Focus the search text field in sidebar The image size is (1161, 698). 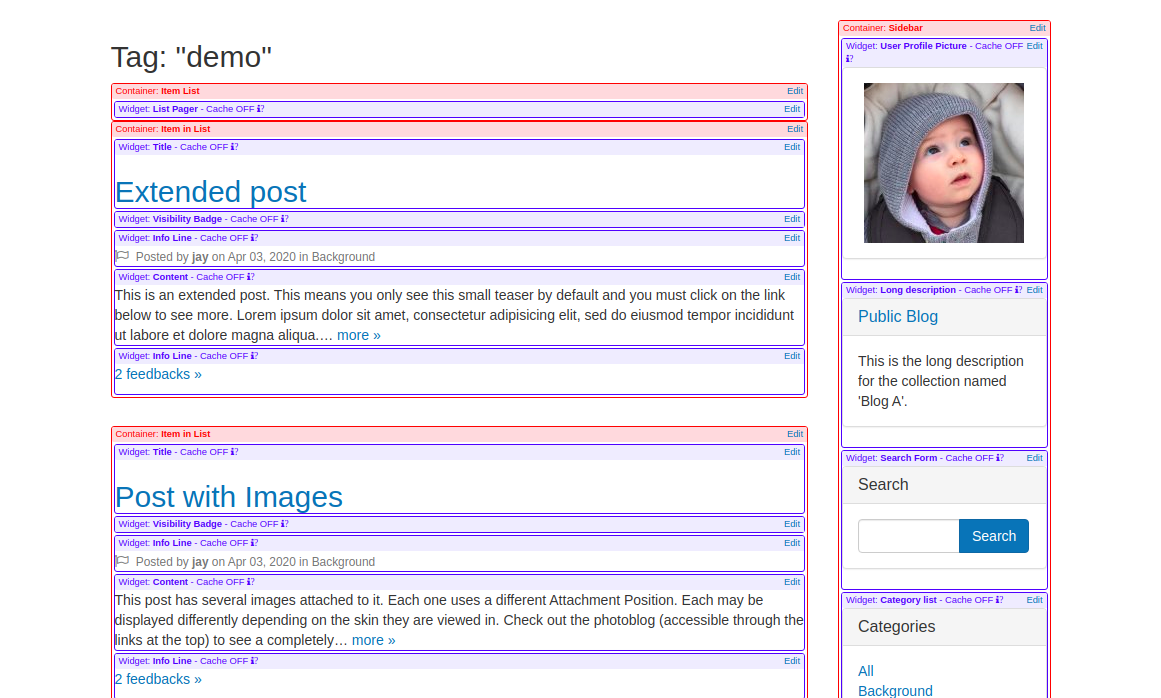click(909, 536)
